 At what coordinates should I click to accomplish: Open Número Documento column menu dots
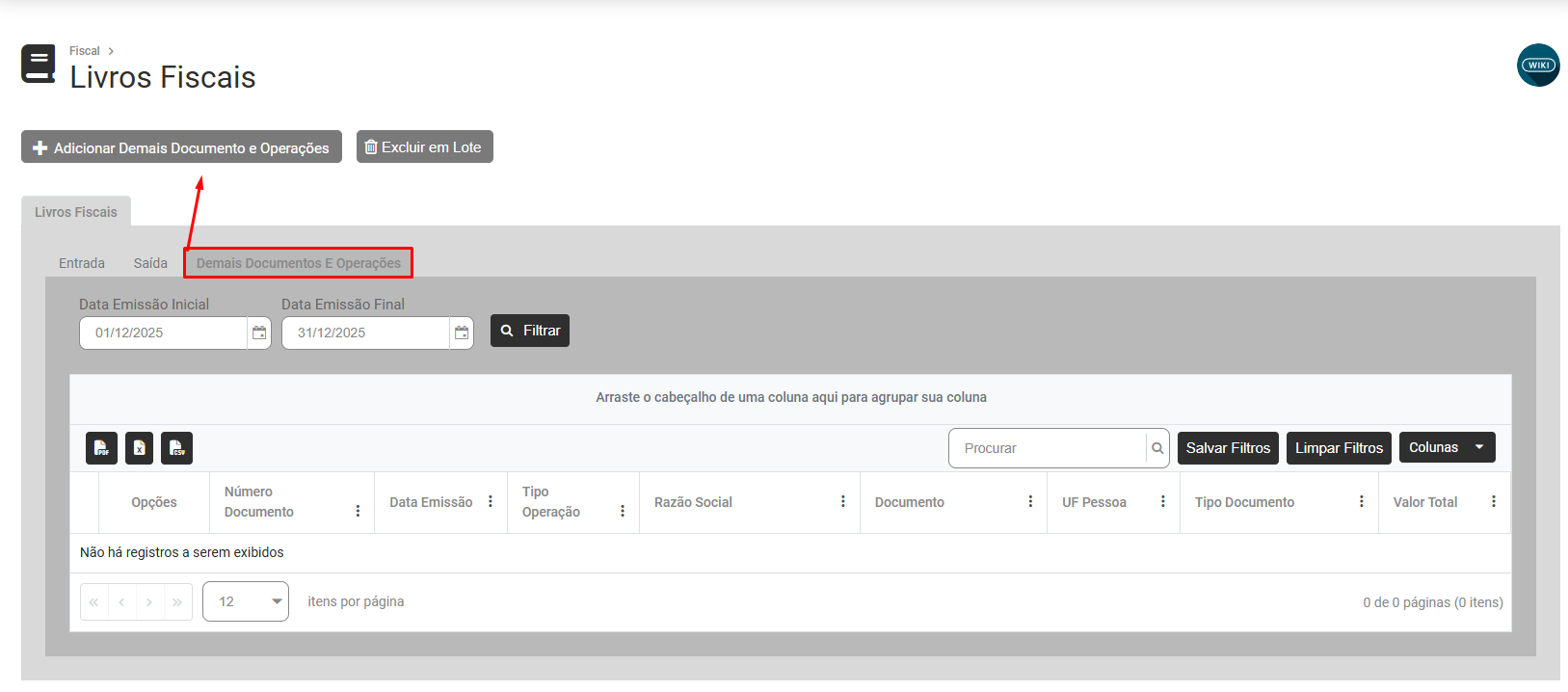pyautogui.click(x=358, y=511)
